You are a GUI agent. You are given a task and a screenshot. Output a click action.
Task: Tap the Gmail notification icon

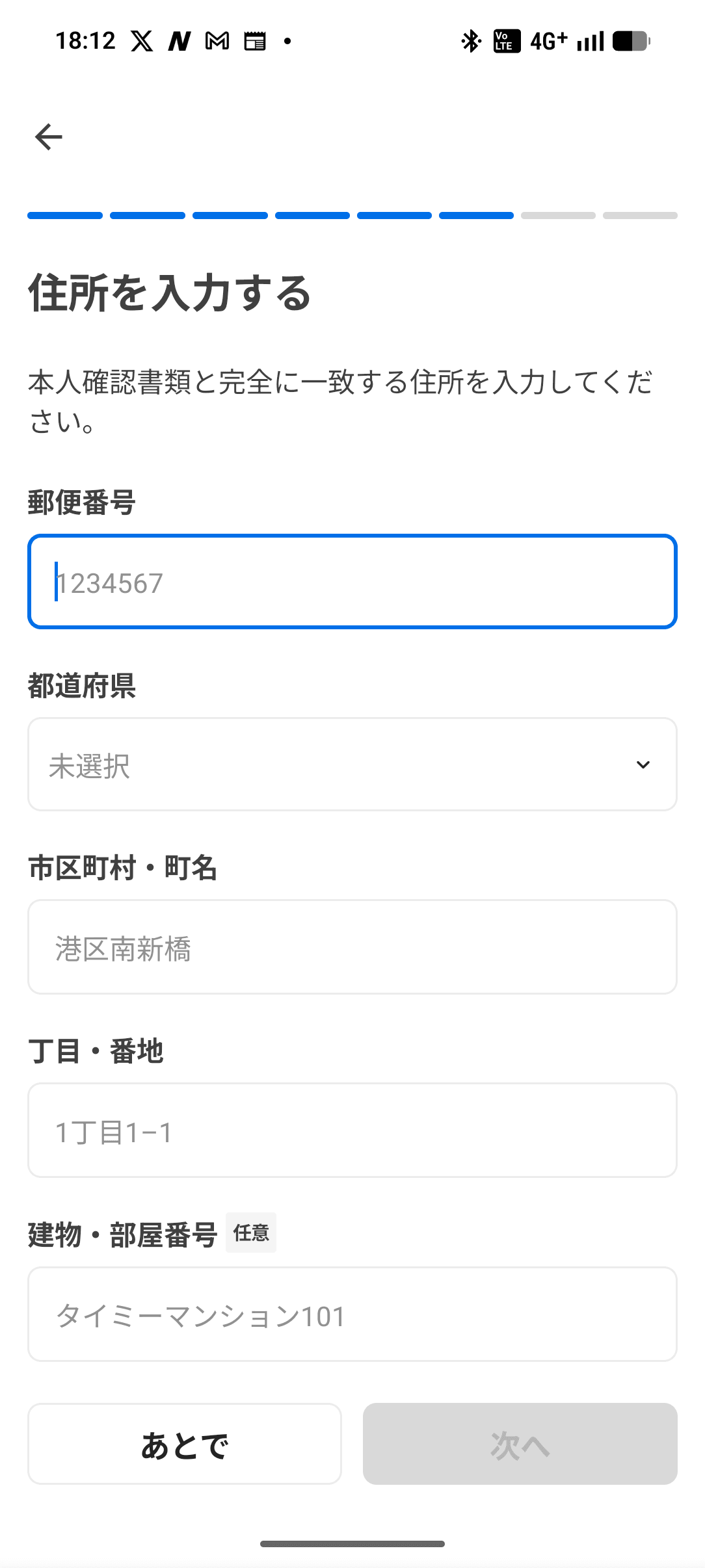(x=217, y=42)
